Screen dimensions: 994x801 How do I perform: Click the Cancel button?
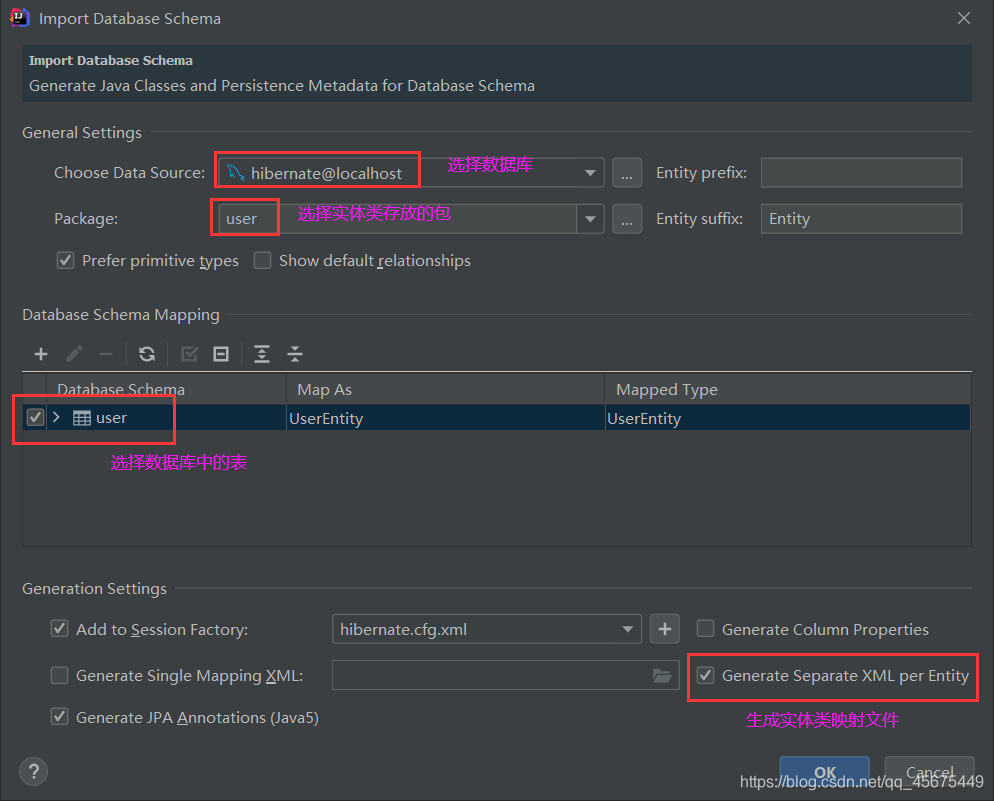[929, 771]
